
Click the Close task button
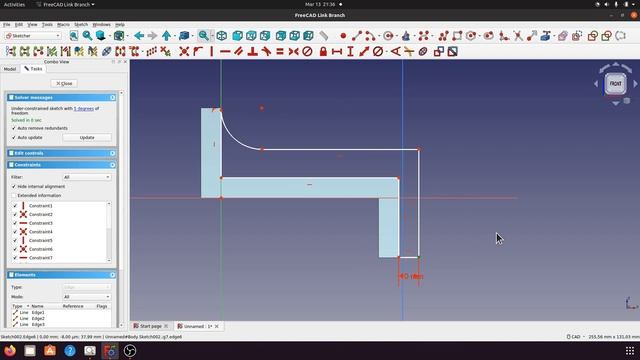64,83
